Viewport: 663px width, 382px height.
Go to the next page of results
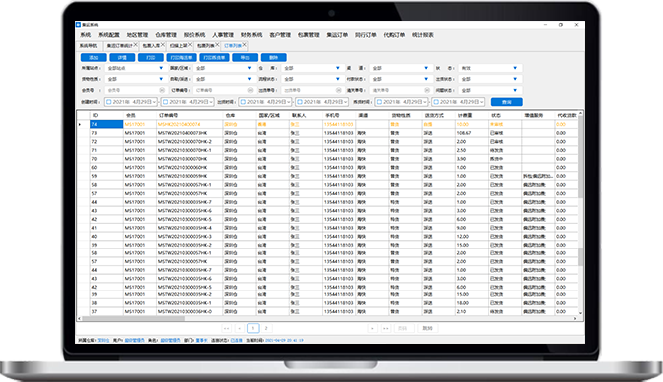click(373, 328)
